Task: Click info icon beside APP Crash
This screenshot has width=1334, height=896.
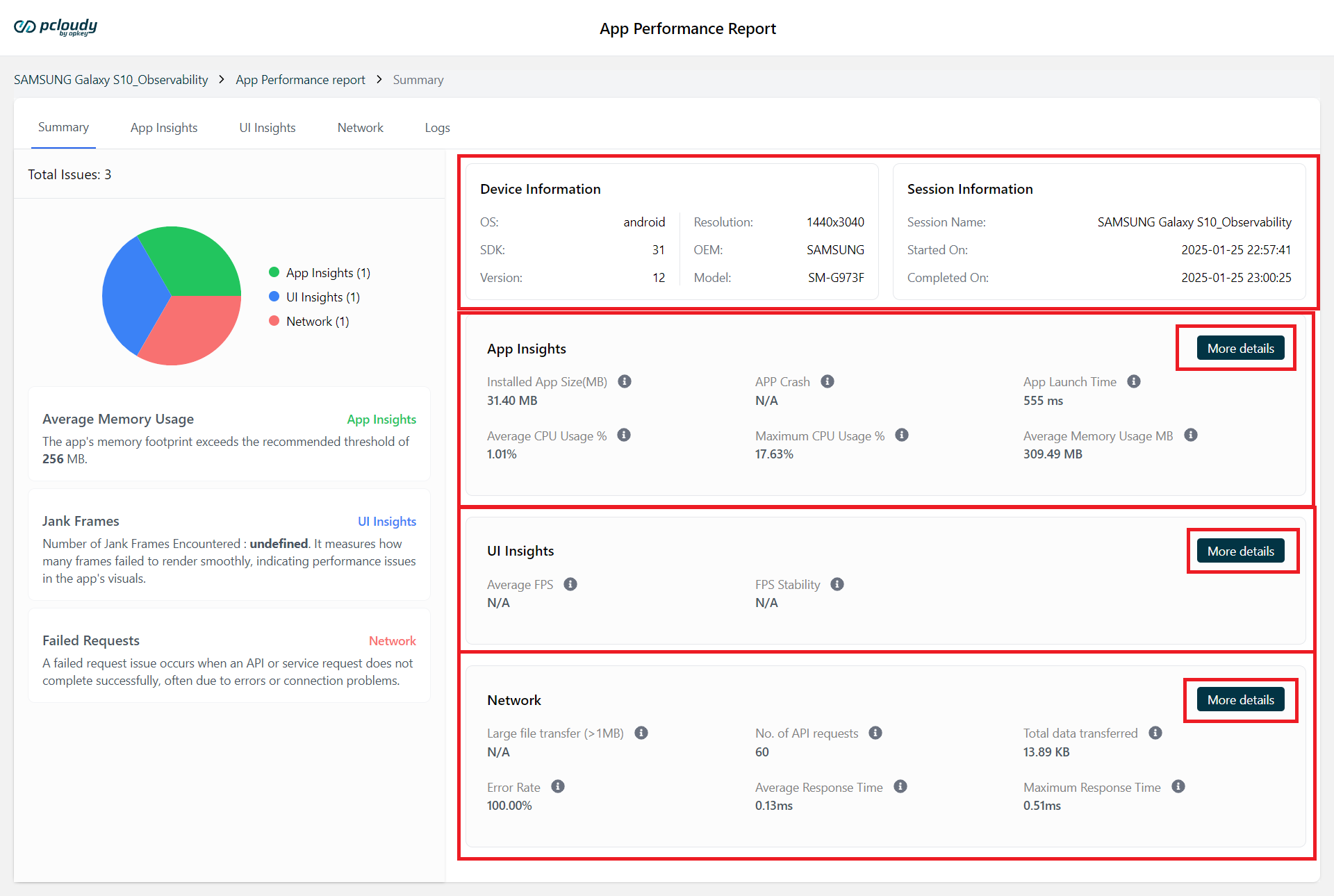Action: pyautogui.click(x=827, y=381)
